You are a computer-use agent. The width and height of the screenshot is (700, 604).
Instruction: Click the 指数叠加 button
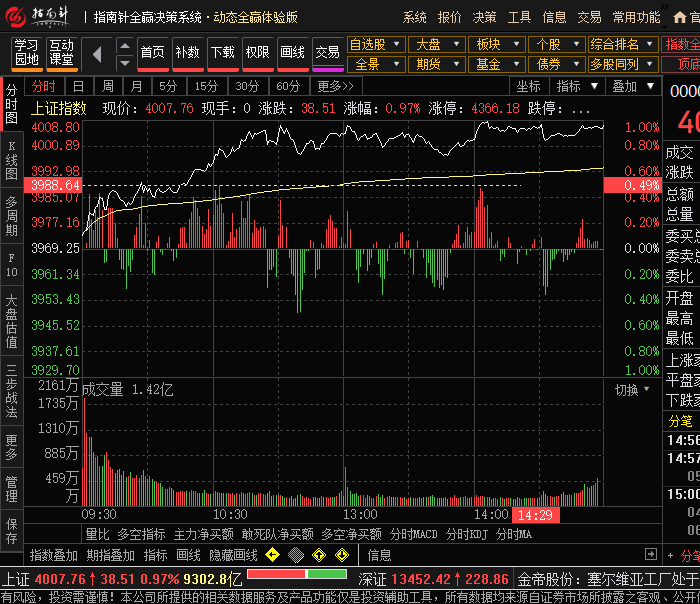click(54, 555)
